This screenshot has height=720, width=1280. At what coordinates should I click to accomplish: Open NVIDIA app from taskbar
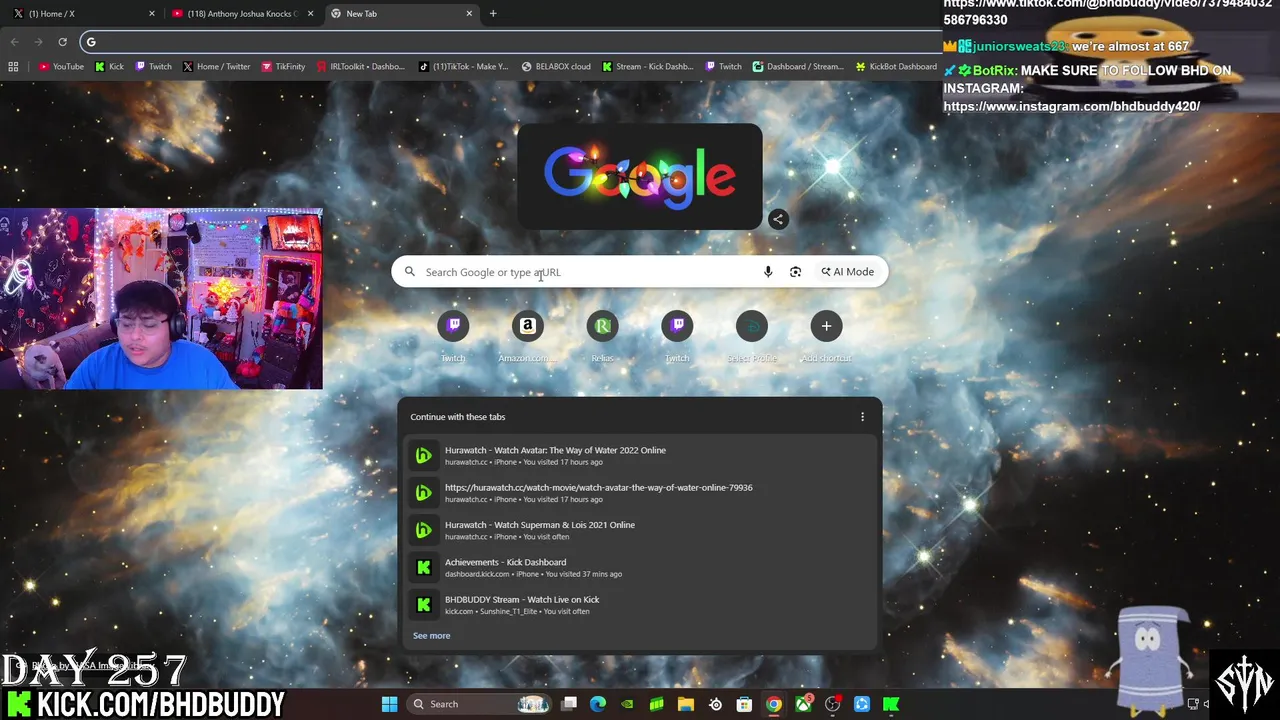pos(627,704)
